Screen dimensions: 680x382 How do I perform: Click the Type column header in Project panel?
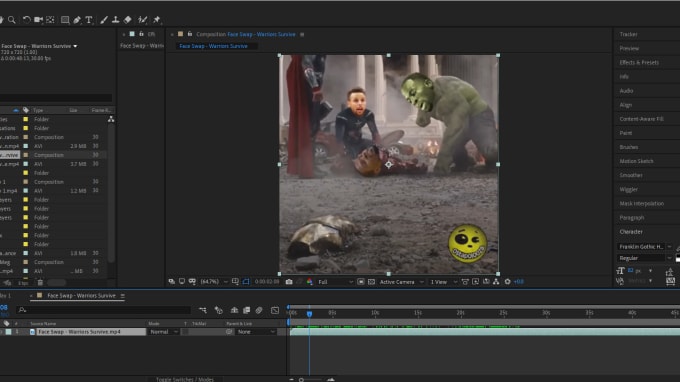[38, 110]
